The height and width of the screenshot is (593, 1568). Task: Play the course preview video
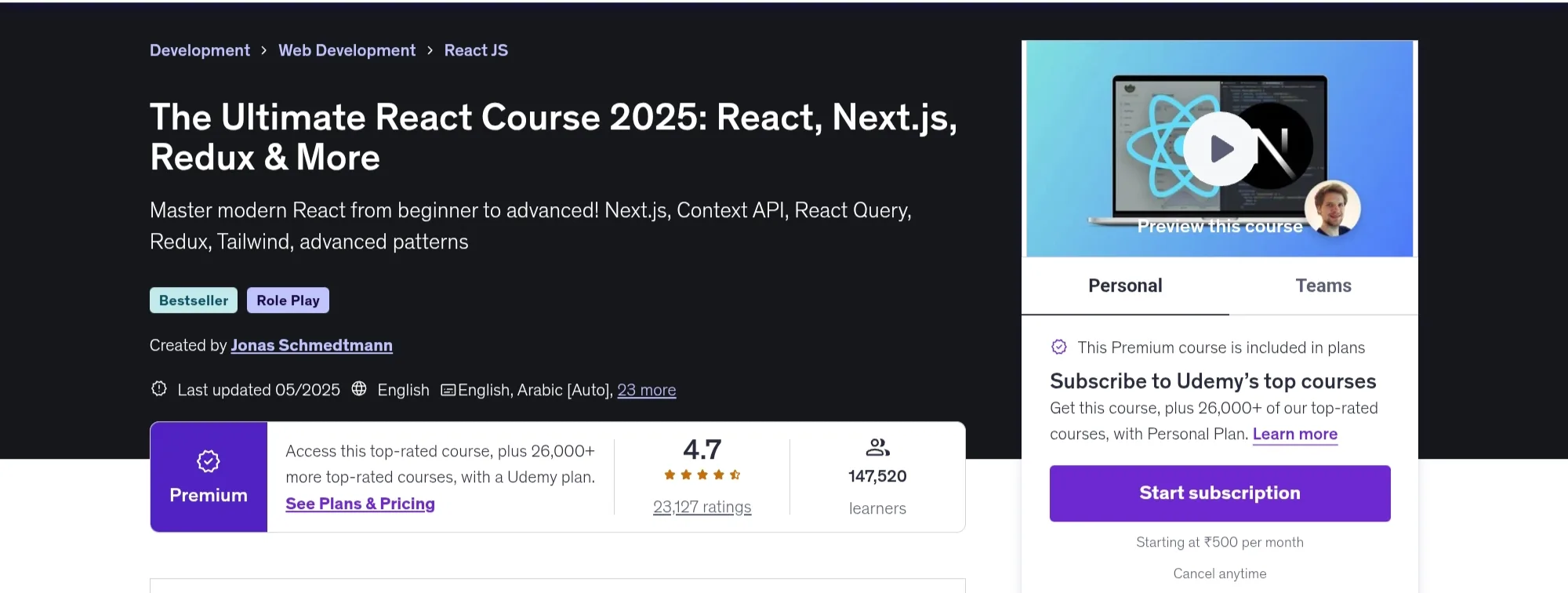pyautogui.click(x=1219, y=149)
